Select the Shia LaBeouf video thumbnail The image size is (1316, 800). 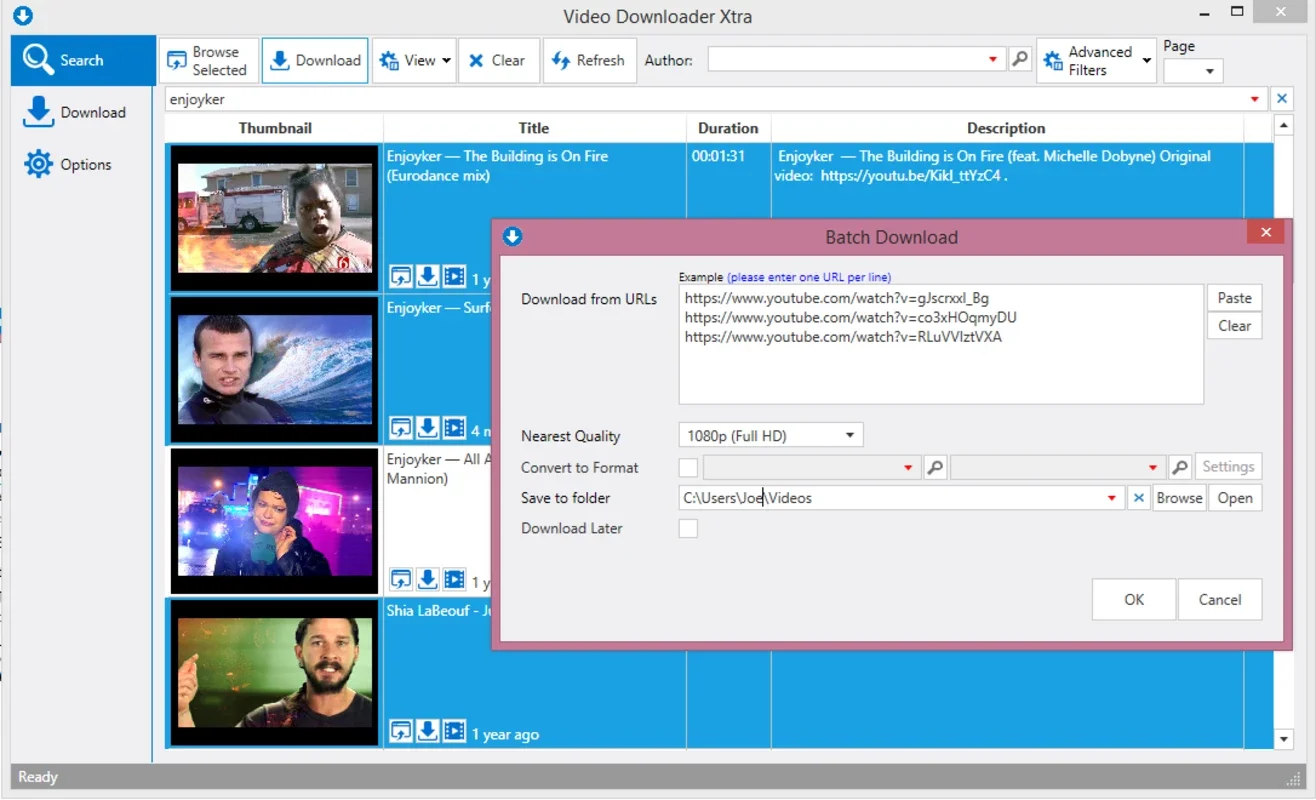(274, 672)
